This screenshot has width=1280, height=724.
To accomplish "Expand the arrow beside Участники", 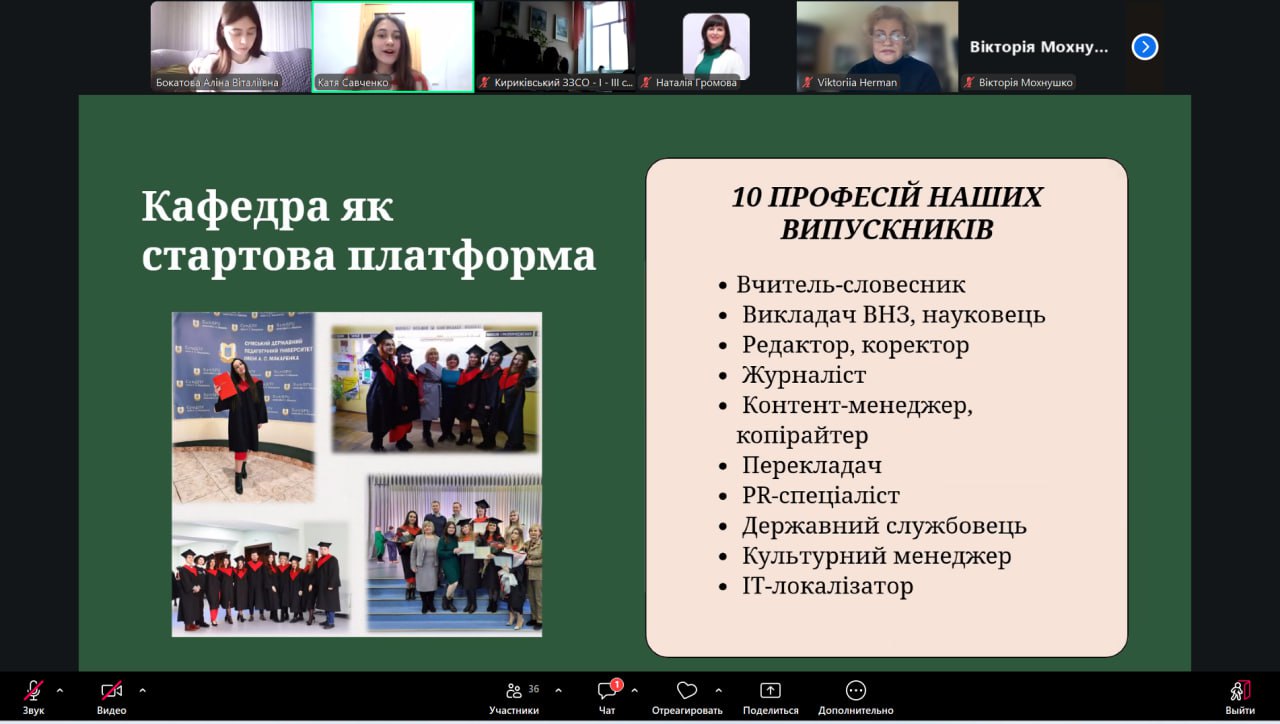I will [558, 690].
